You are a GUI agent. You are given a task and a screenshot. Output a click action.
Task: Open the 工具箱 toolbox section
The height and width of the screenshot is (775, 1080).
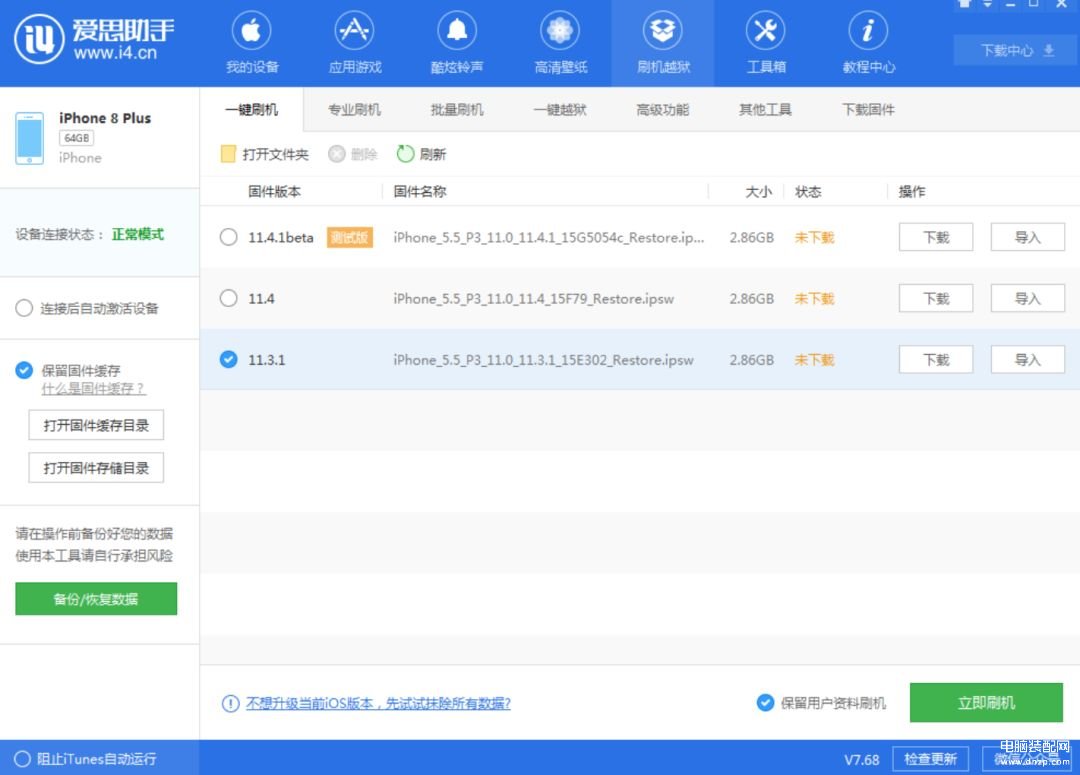[x=765, y=43]
